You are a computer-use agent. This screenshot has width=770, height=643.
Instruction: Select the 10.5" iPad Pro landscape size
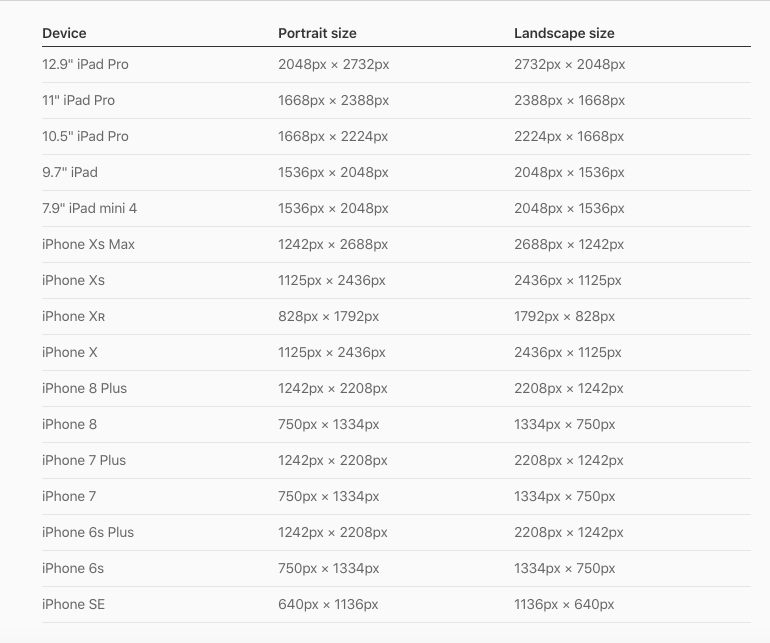point(569,136)
